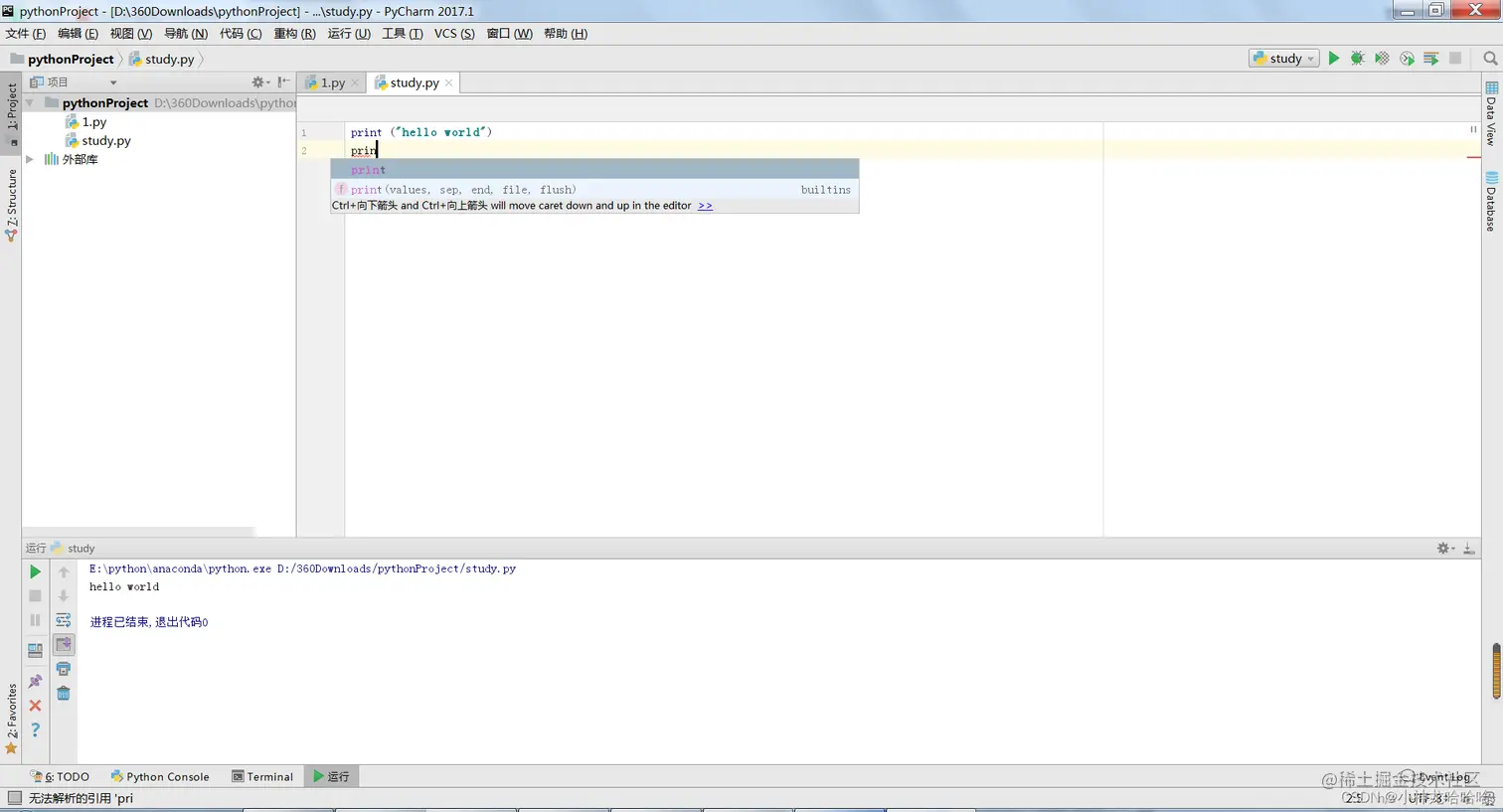Print the Run console output
Viewport: 1503px width, 812px height.
(x=64, y=669)
